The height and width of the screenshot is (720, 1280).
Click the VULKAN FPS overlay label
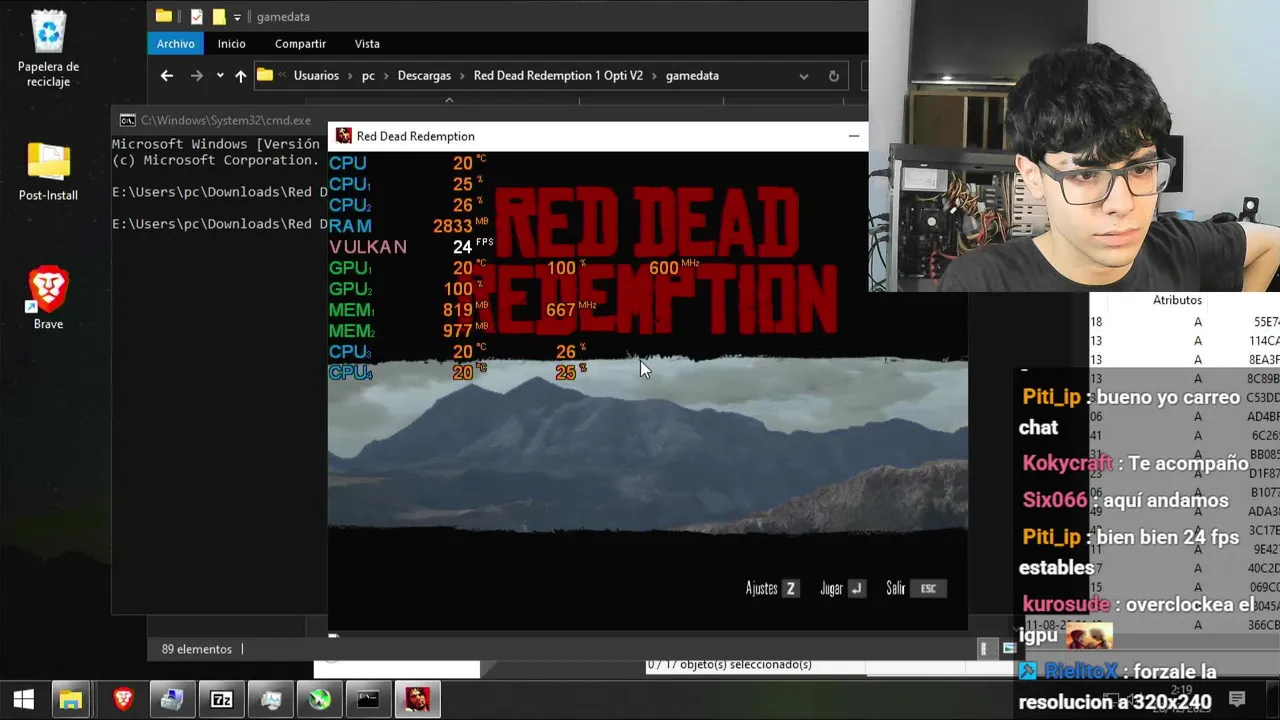click(x=368, y=247)
